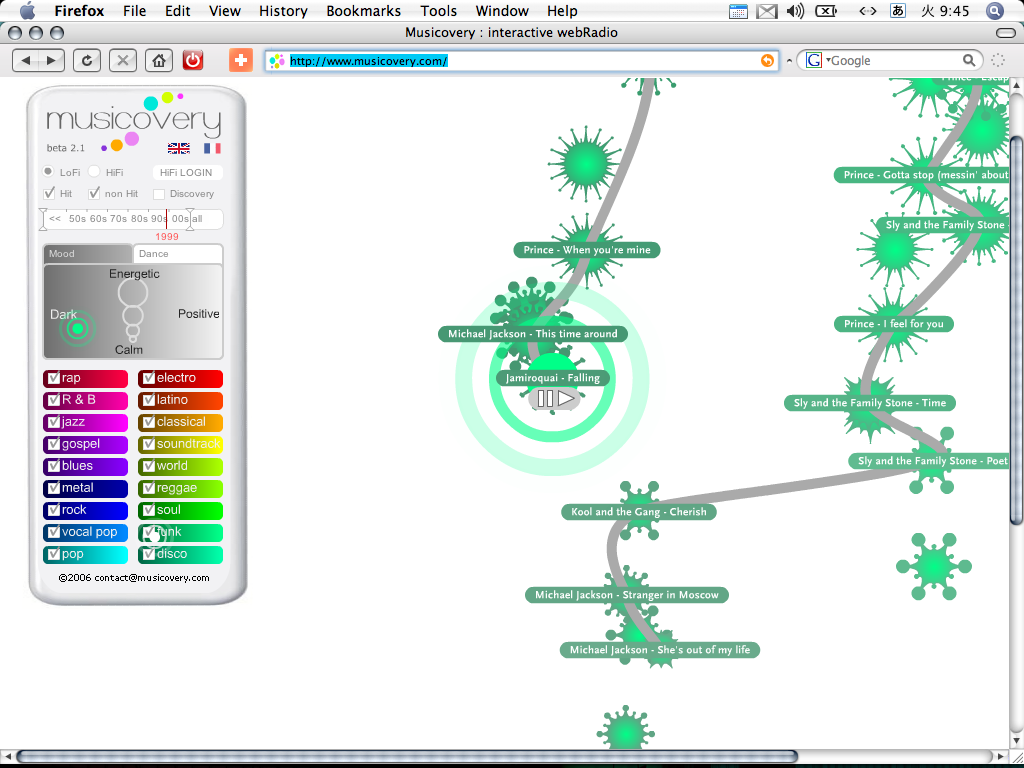Click the battery status icon
1024x768 pixels.
[x=827, y=11]
